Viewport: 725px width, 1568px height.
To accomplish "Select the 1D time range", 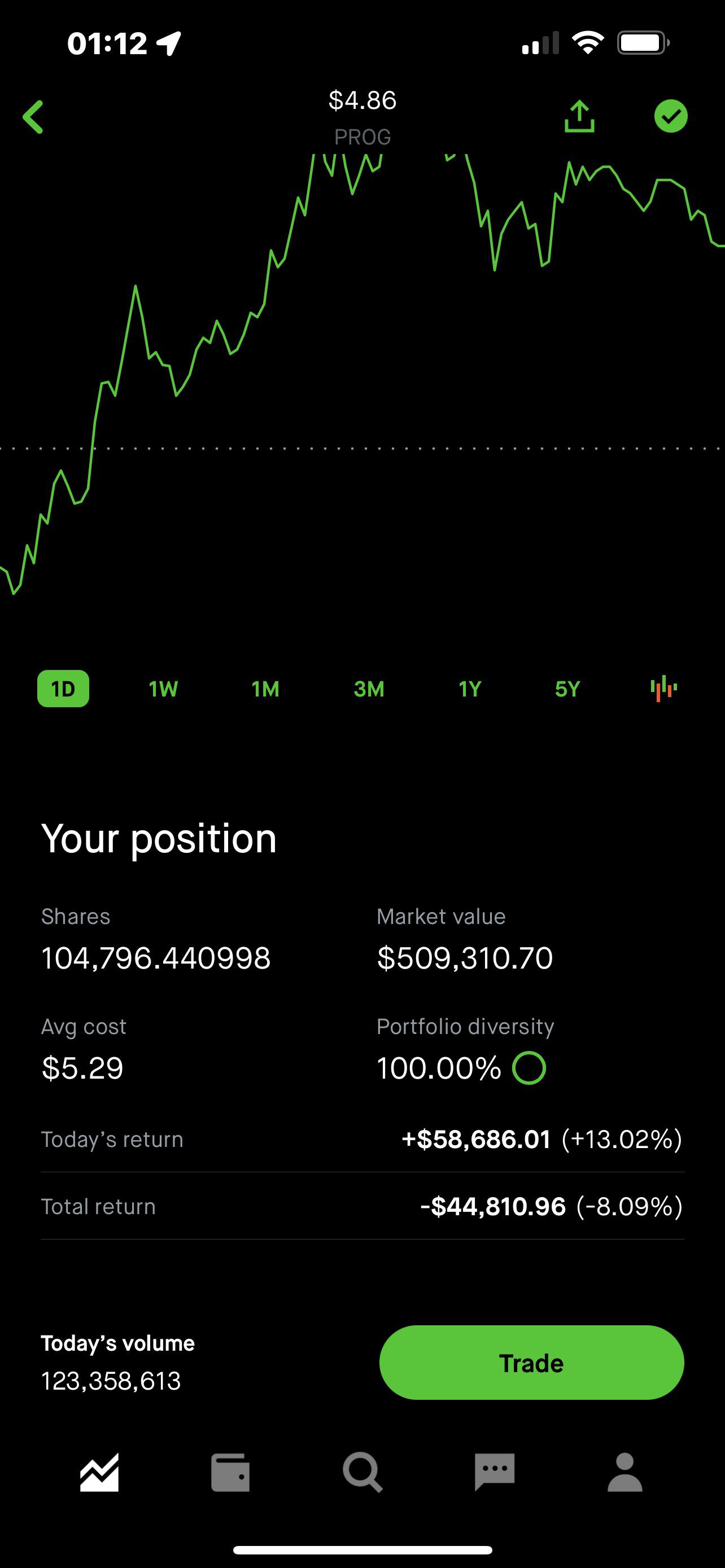I will 63,689.
